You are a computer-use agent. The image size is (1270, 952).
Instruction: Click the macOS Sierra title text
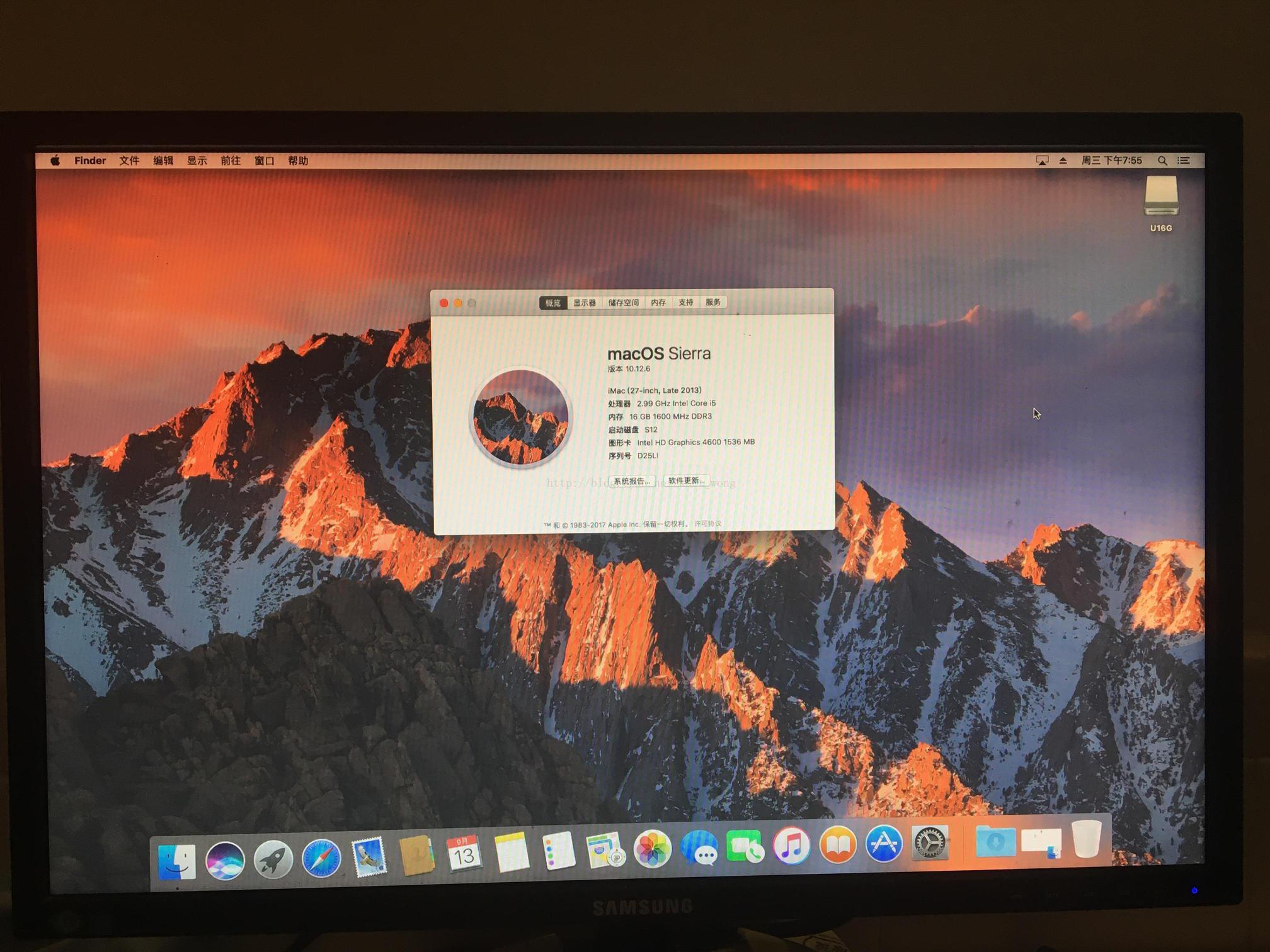(659, 353)
